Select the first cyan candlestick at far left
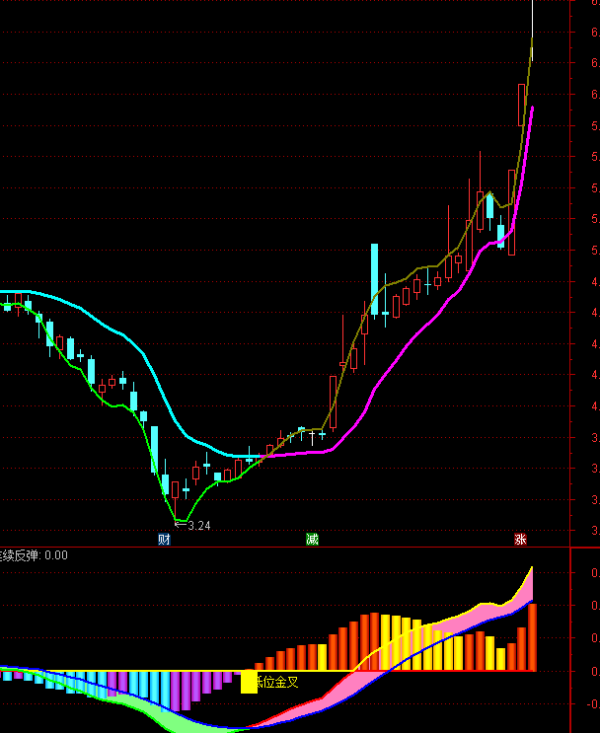 [7, 305]
